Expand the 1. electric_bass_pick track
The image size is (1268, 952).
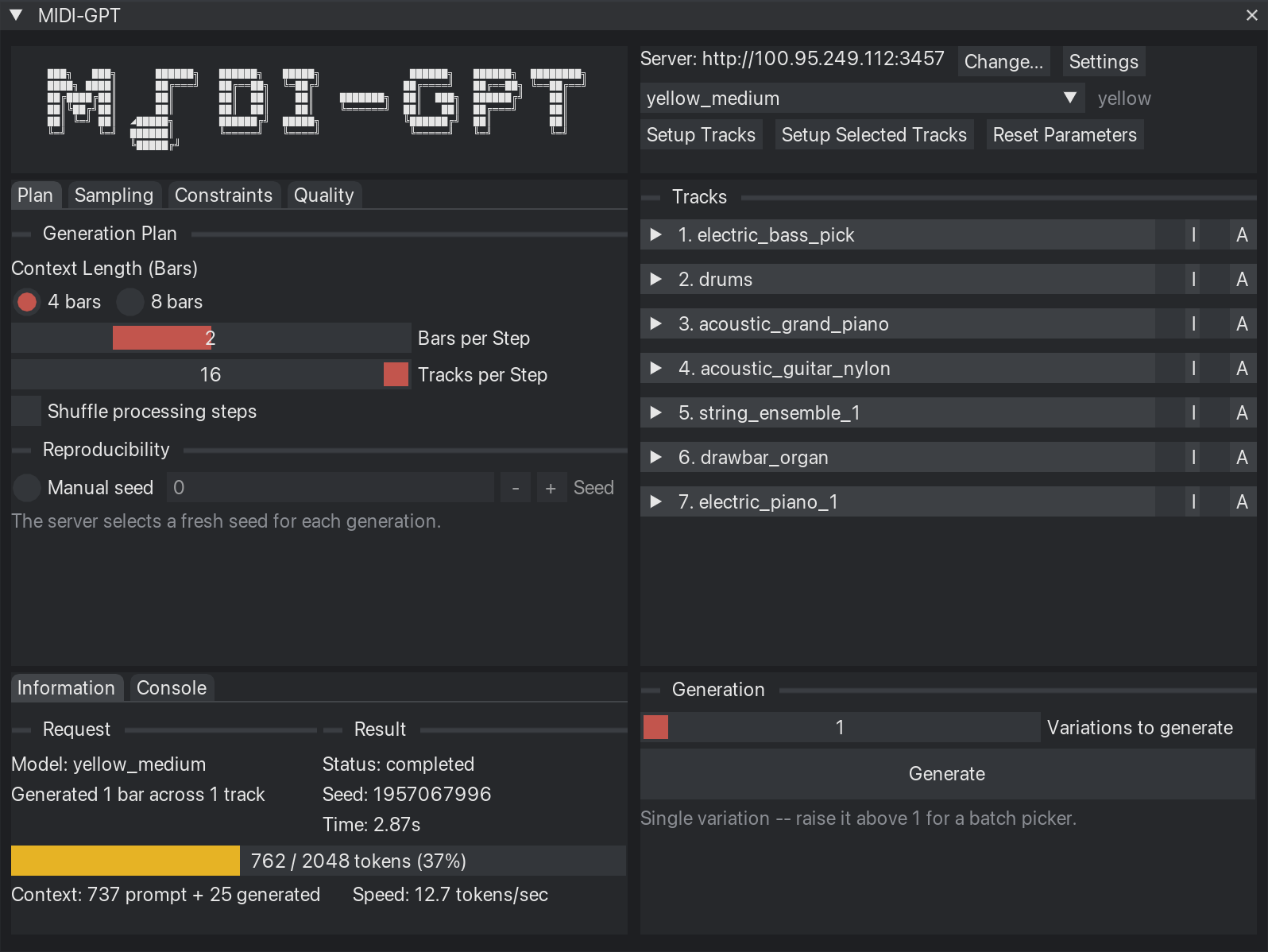point(656,234)
